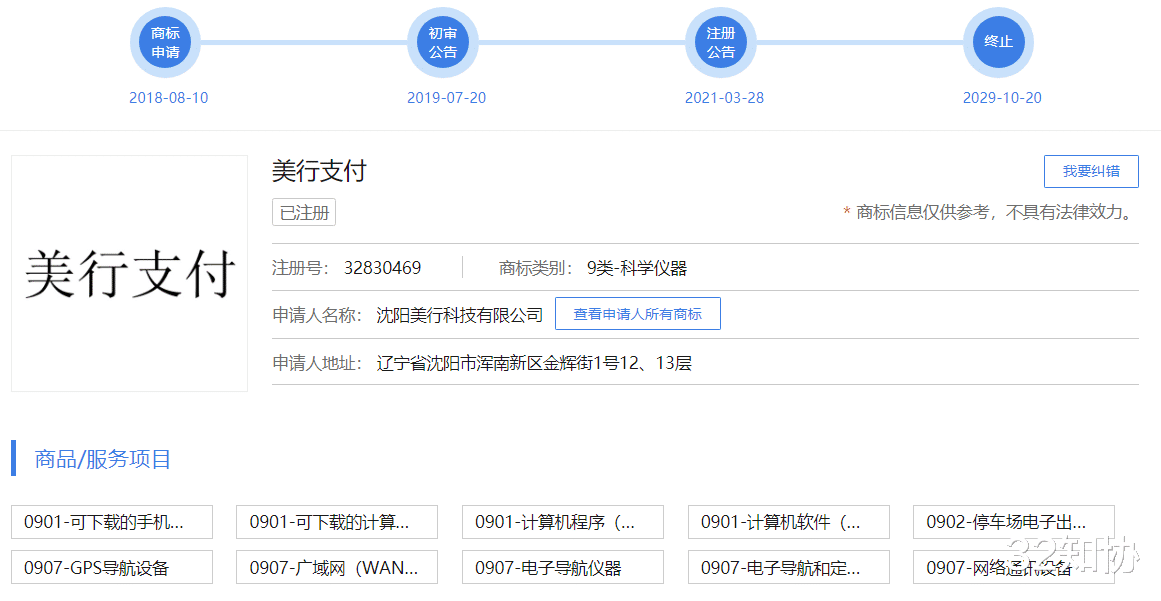This screenshot has height=601, width=1161.
Task: Expand the truncated 0901-可下载的计算 item
Action: pos(337,522)
